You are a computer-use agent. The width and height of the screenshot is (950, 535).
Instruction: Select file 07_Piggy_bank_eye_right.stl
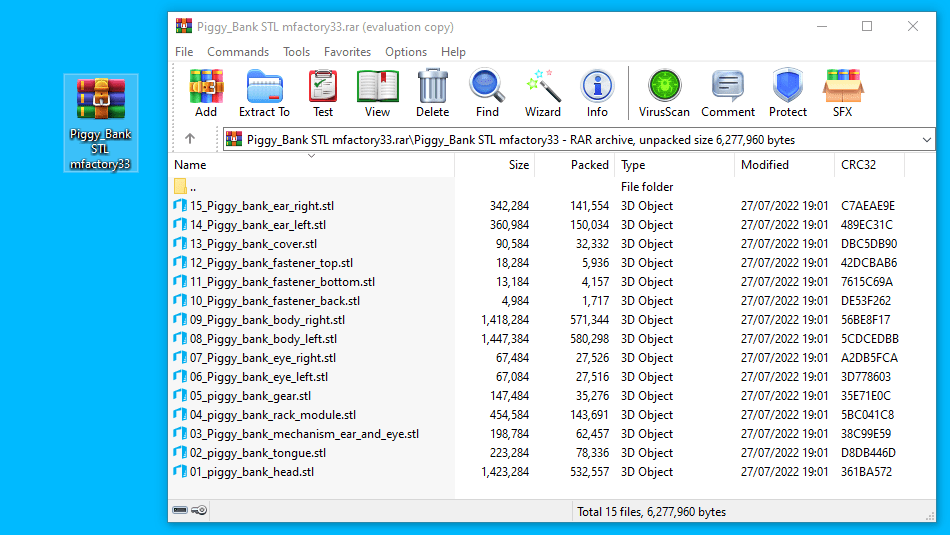(263, 358)
